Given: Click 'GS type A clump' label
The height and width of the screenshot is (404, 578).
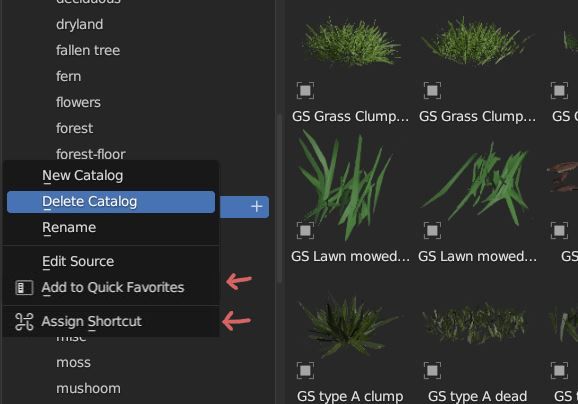Looking at the screenshot, I should pyautogui.click(x=350, y=396).
